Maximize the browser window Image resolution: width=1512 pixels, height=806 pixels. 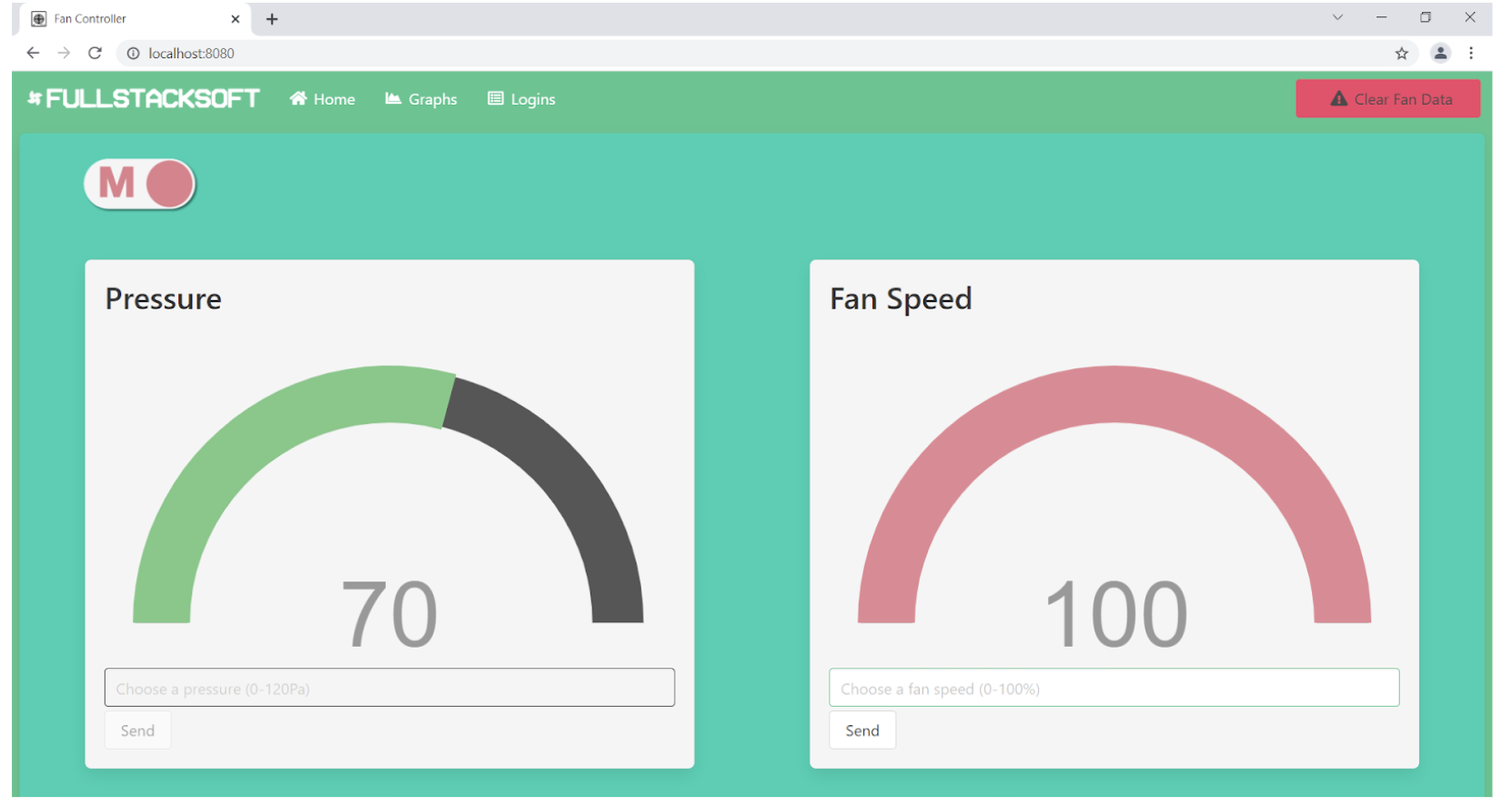(1426, 17)
